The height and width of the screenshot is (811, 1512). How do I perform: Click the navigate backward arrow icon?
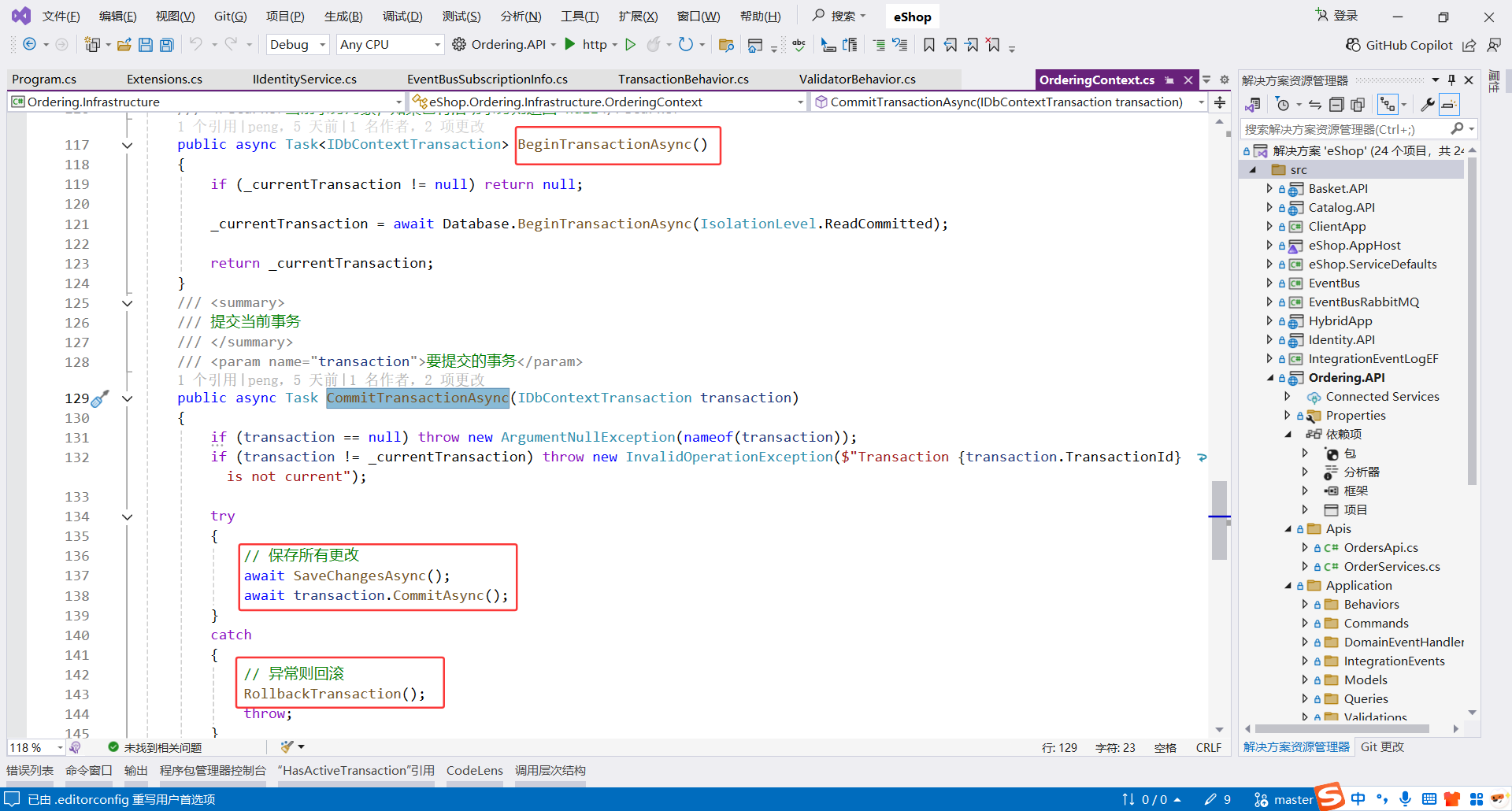pos(29,45)
